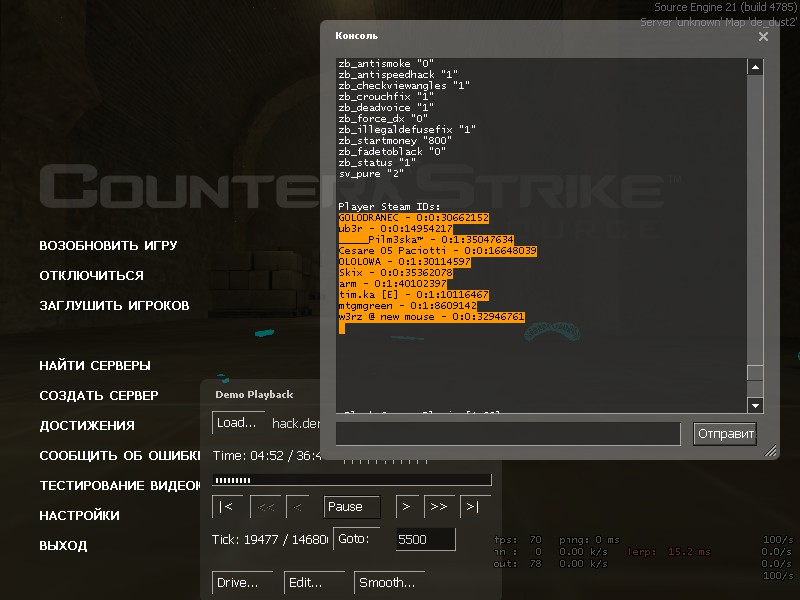This screenshot has height=600, width=800.
Task: Click the console command input field
Action: click(508, 434)
